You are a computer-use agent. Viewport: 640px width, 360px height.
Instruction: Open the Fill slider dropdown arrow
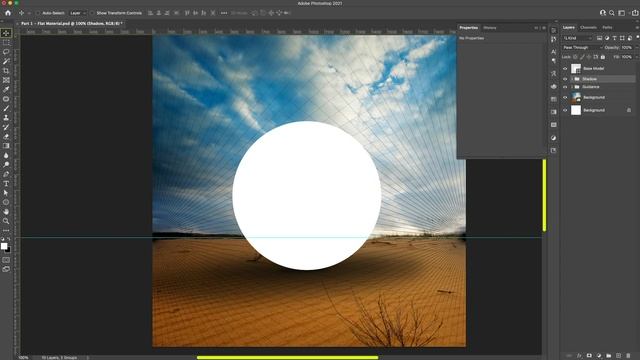pos(636,57)
